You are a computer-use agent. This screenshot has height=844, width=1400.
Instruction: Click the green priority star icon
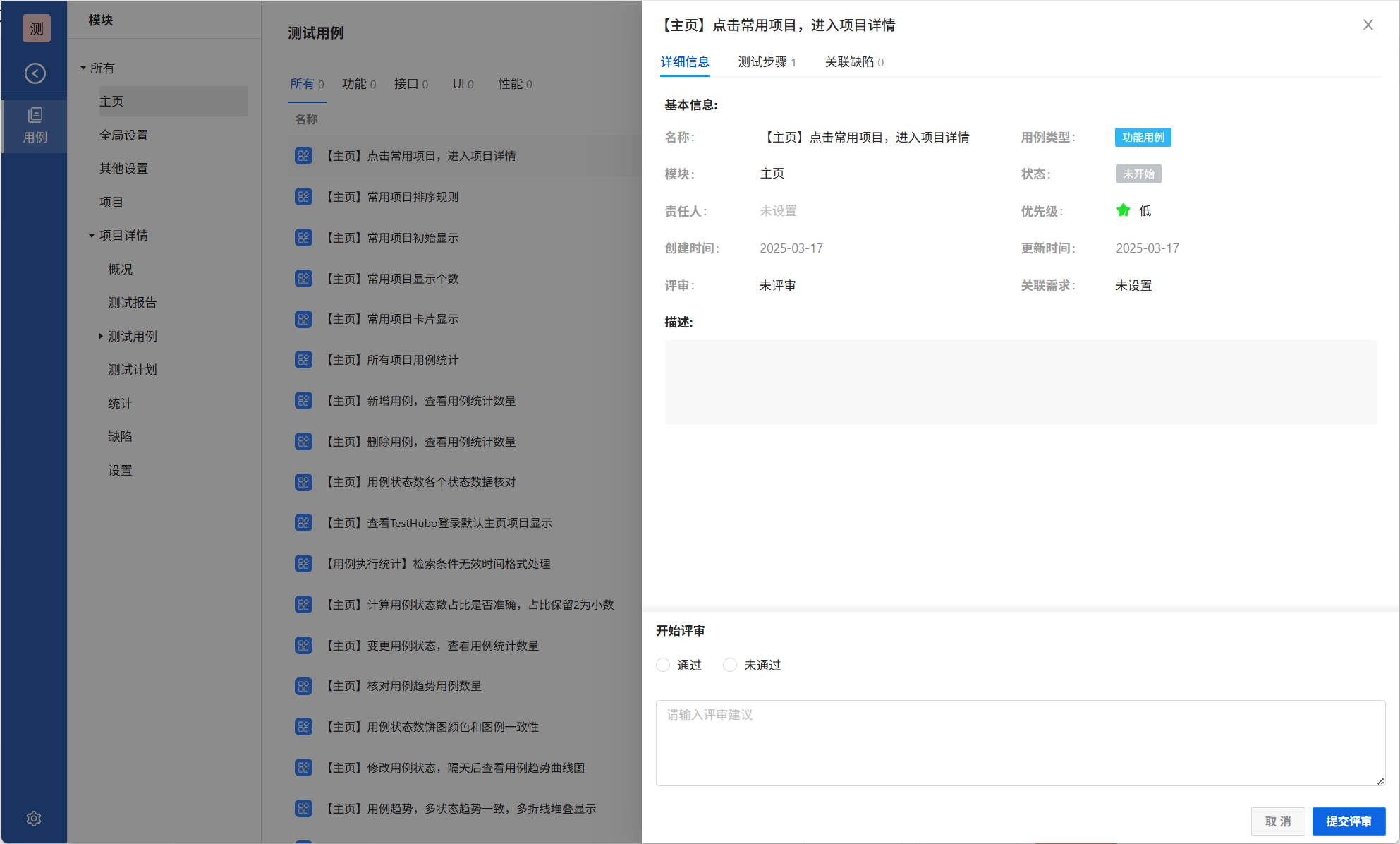[x=1123, y=210]
